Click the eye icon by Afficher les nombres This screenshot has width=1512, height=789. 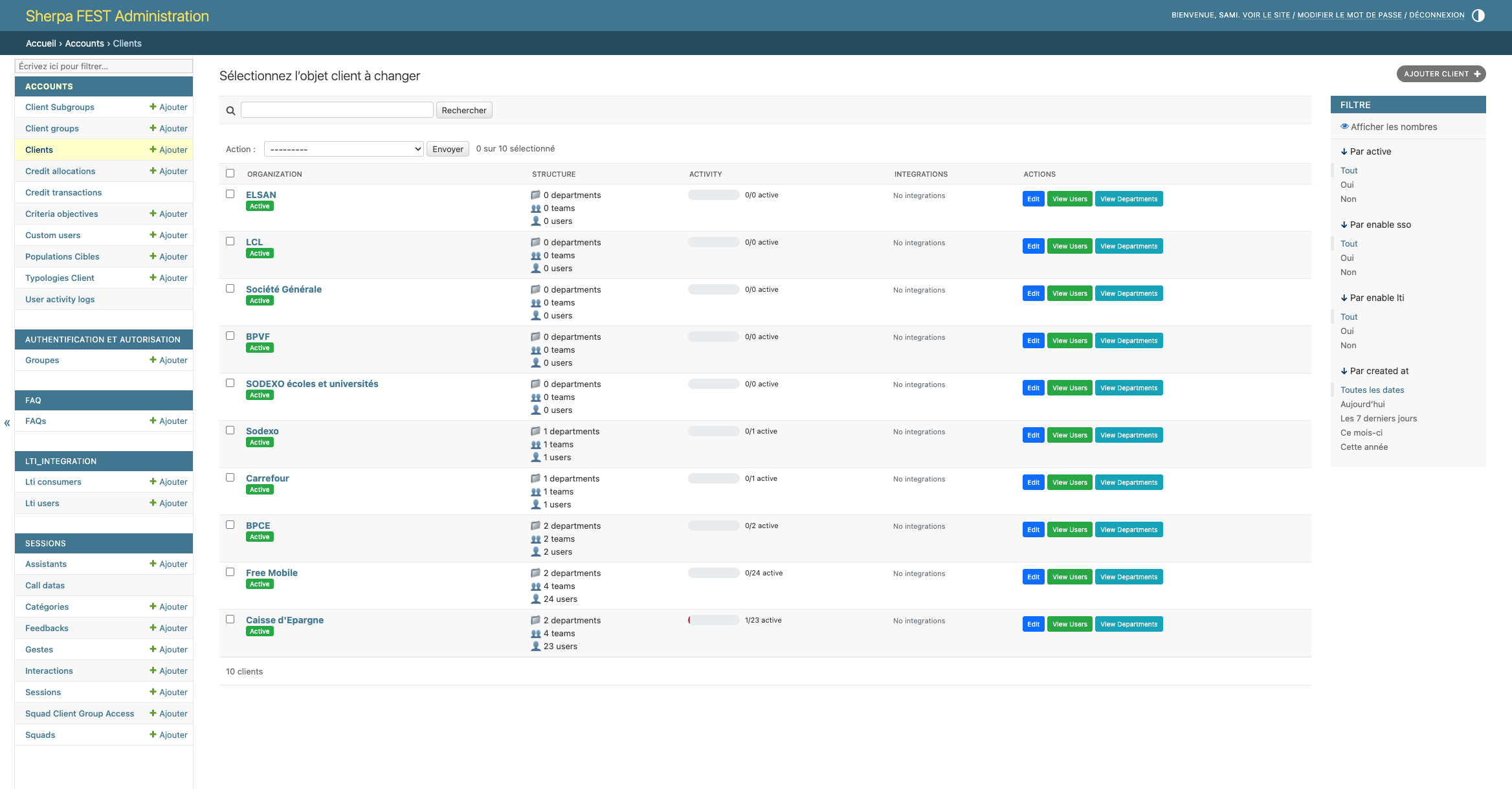(x=1344, y=127)
